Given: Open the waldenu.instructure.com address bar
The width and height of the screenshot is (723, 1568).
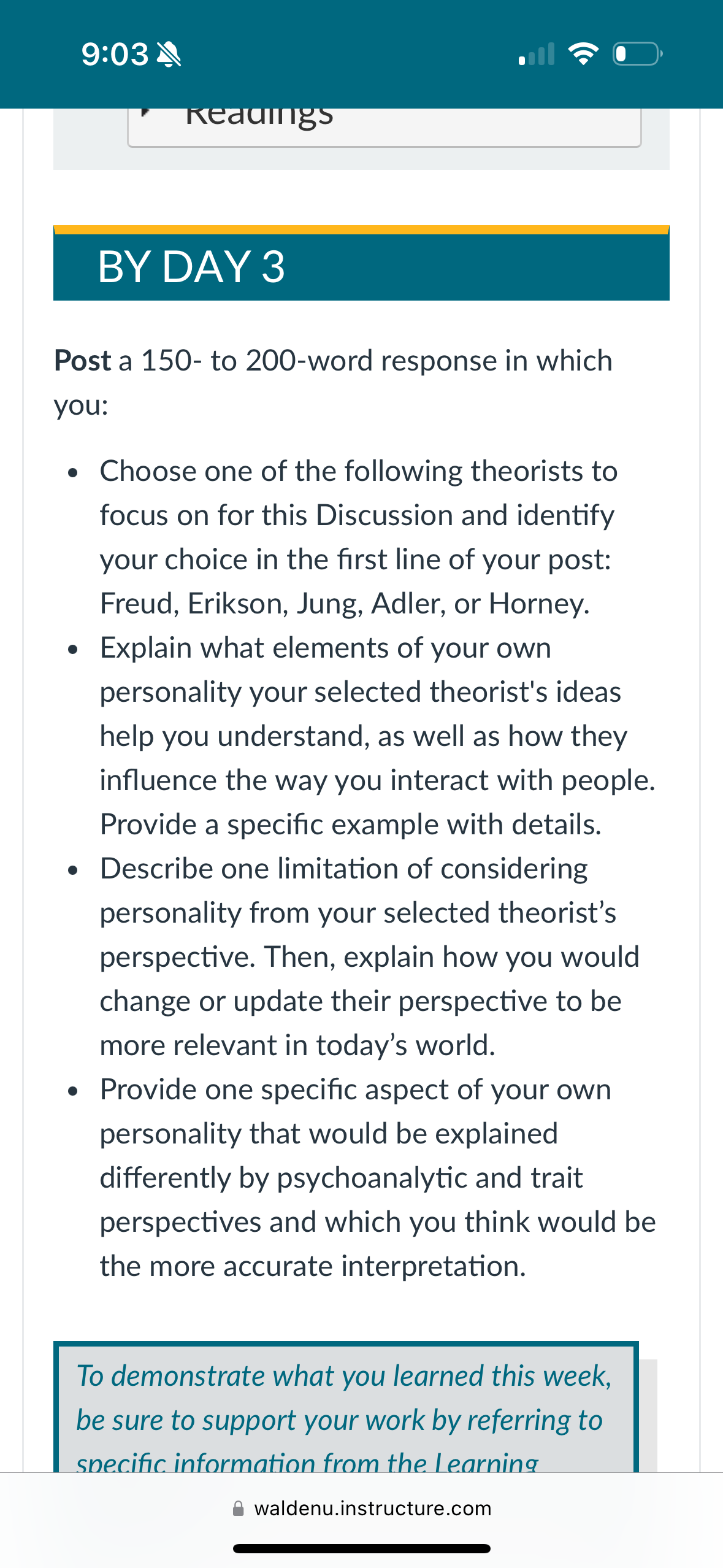Looking at the screenshot, I should [x=362, y=1508].
